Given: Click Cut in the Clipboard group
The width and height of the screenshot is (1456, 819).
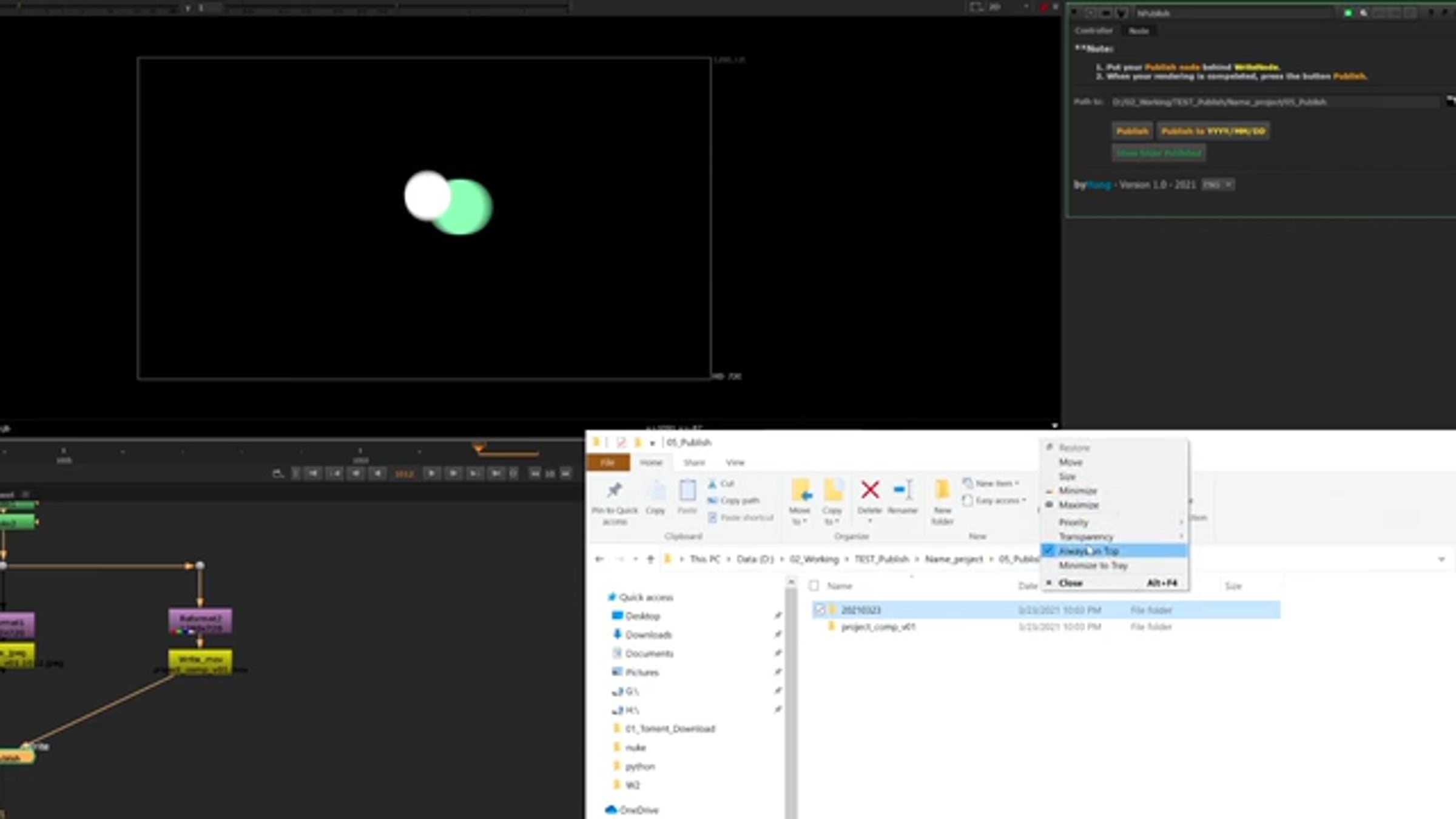Looking at the screenshot, I should (x=721, y=484).
